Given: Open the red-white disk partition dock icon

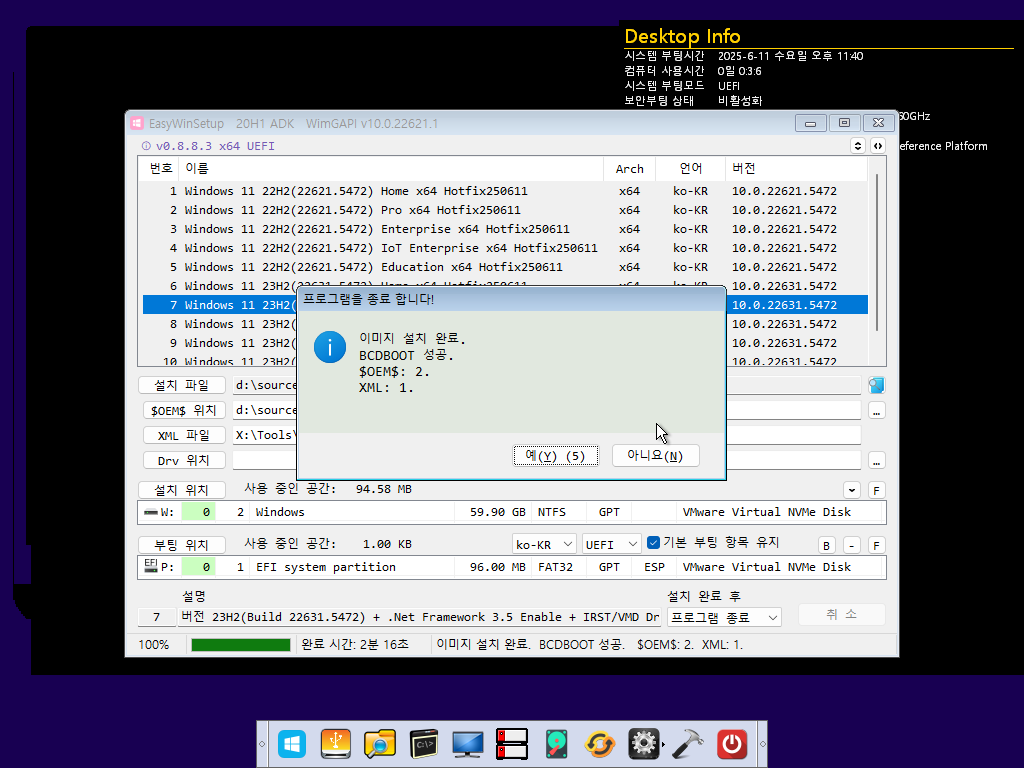Looking at the screenshot, I should (512, 744).
